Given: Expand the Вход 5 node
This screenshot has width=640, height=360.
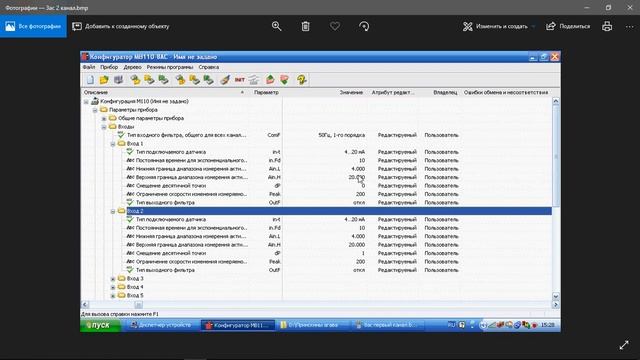Looking at the screenshot, I should coord(113,296).
